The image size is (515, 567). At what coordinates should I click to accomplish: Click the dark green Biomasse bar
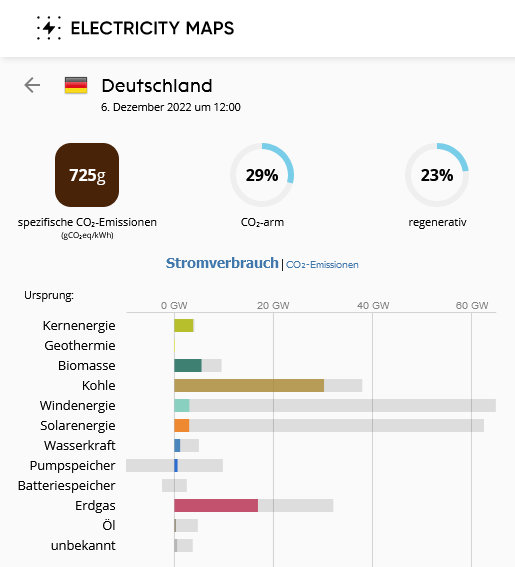[188, 366]
